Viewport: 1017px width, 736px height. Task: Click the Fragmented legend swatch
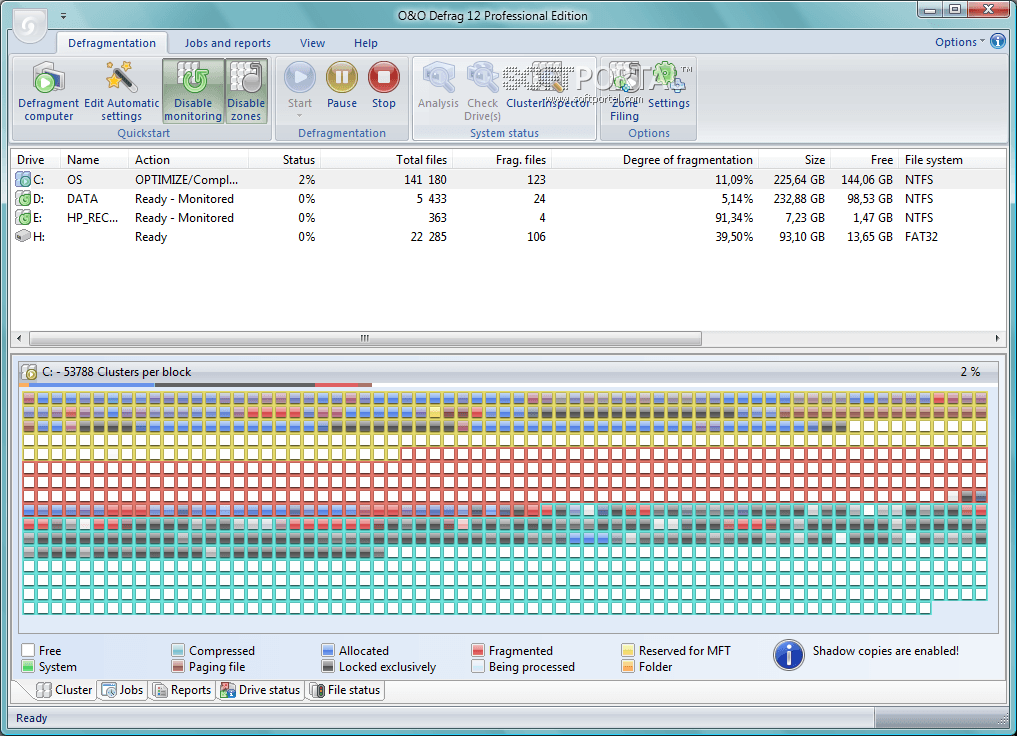(478, 650)
